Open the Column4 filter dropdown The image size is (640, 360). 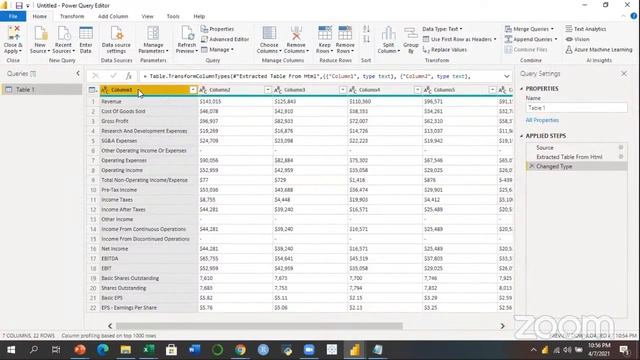[x=417, y=90]
